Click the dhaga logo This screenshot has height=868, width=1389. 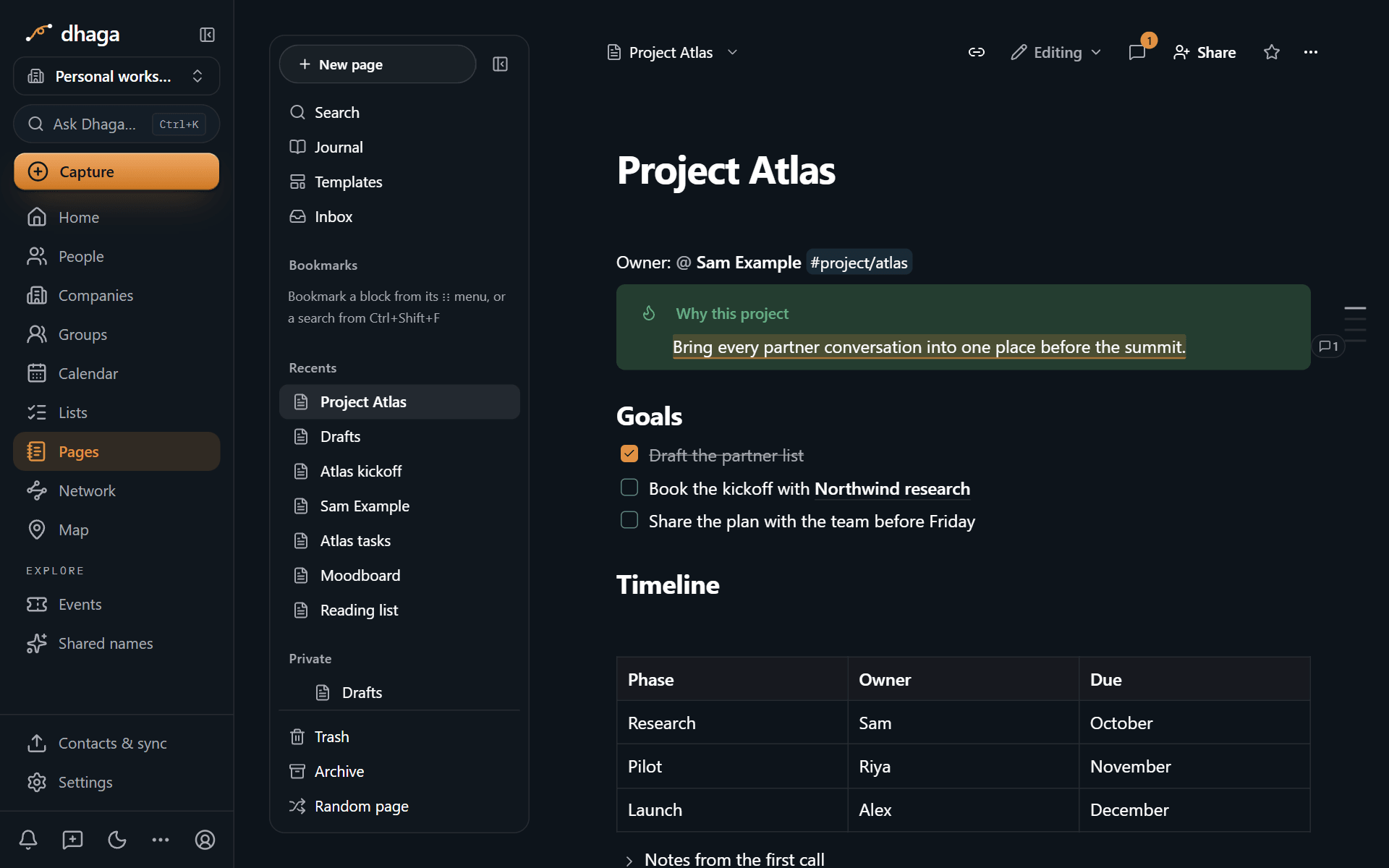tap(72, 34)
